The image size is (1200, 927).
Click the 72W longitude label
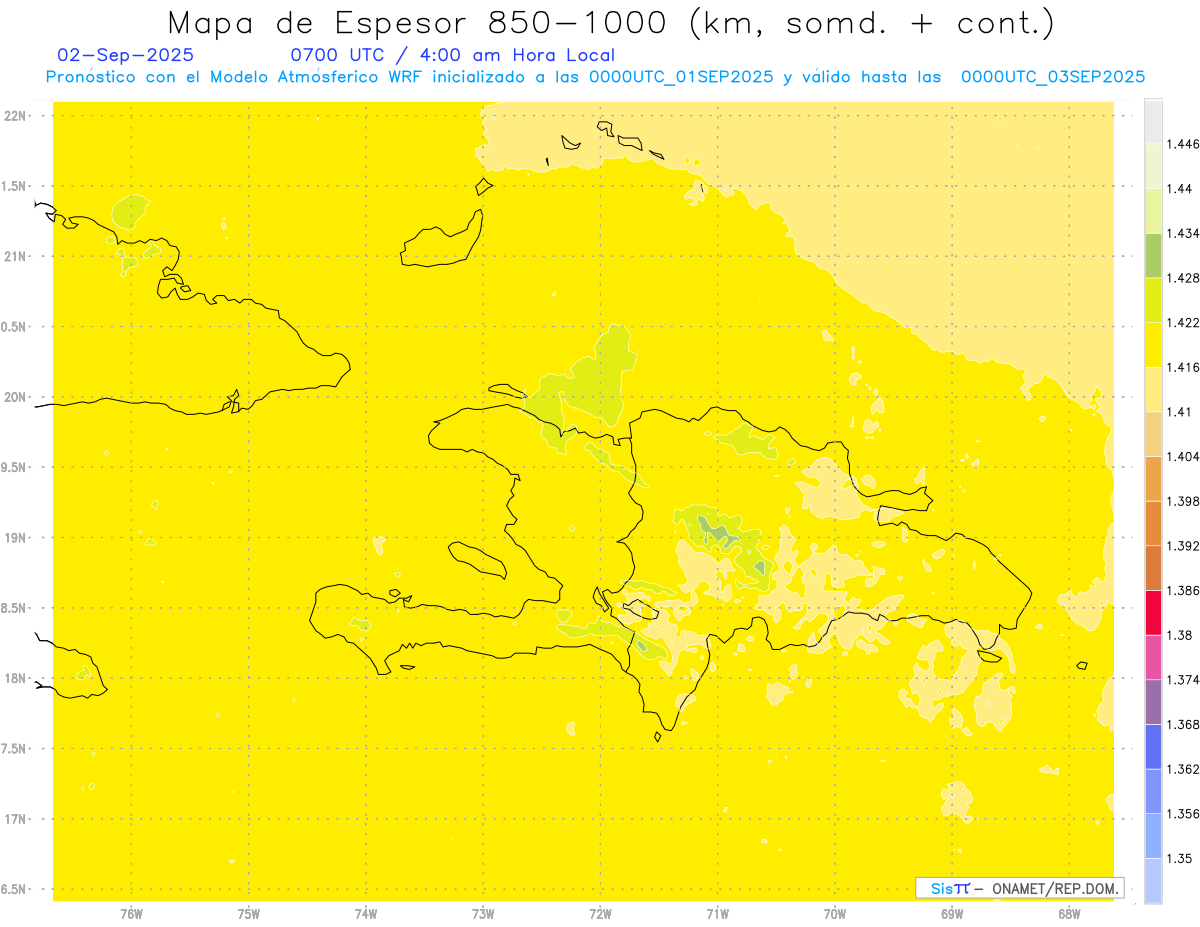point(600,914)
